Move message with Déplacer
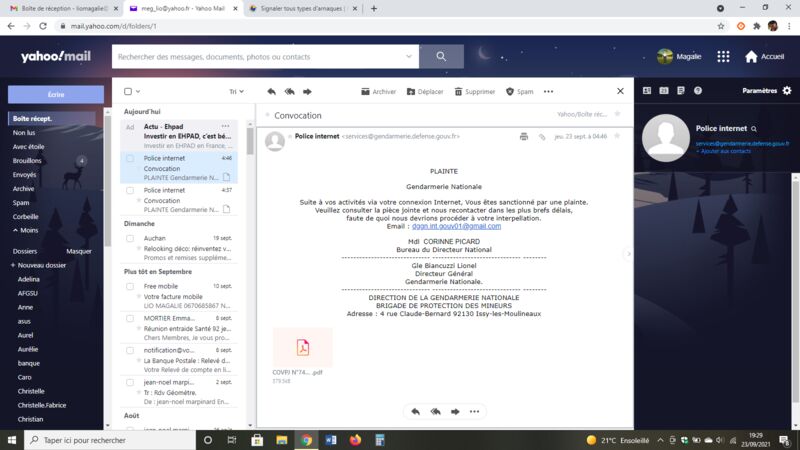This screenshot has height=450, width=800. tap(425, 92)
